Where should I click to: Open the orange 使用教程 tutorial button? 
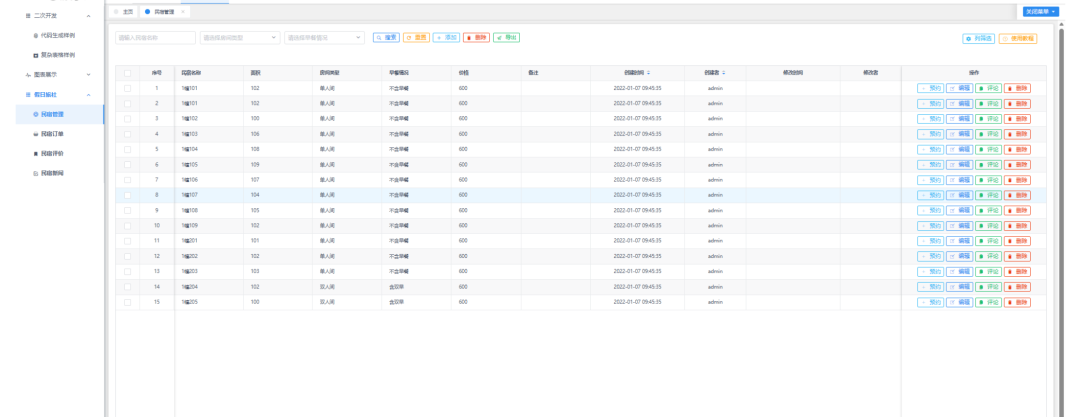[x=1018, y=39]
